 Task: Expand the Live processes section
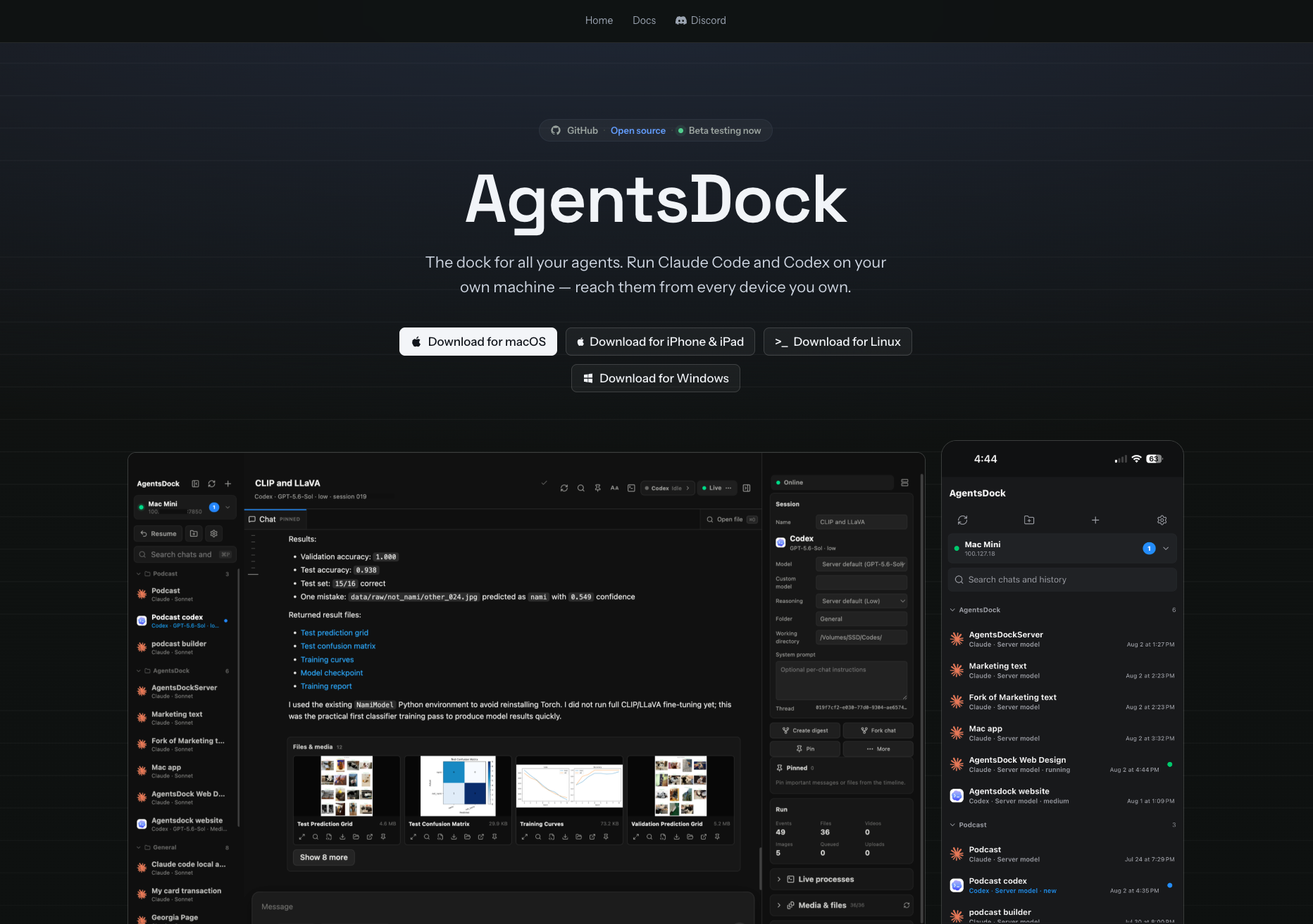[842, 880]
